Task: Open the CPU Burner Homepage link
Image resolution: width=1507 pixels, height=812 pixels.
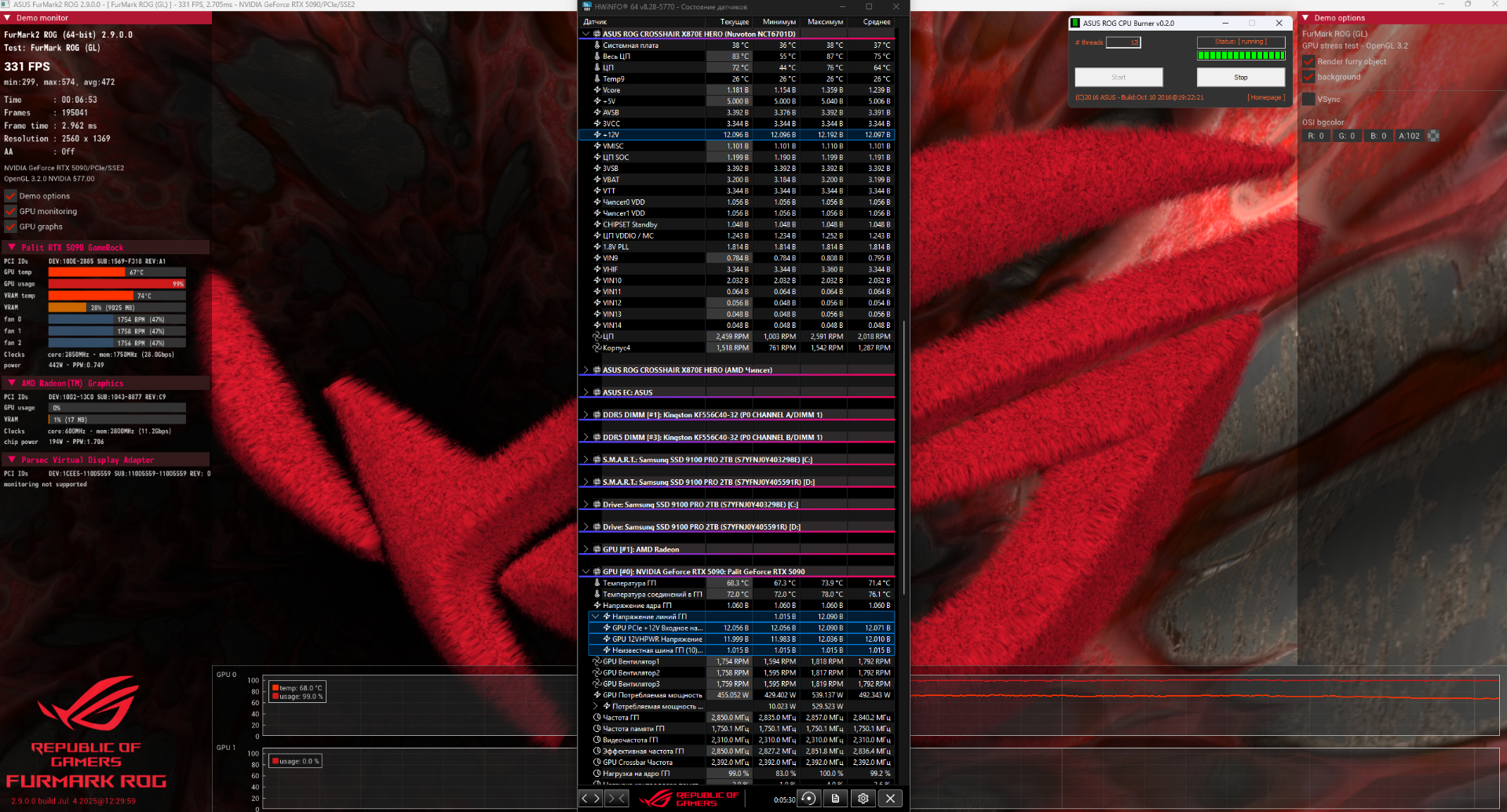Action: [1266, 97]
